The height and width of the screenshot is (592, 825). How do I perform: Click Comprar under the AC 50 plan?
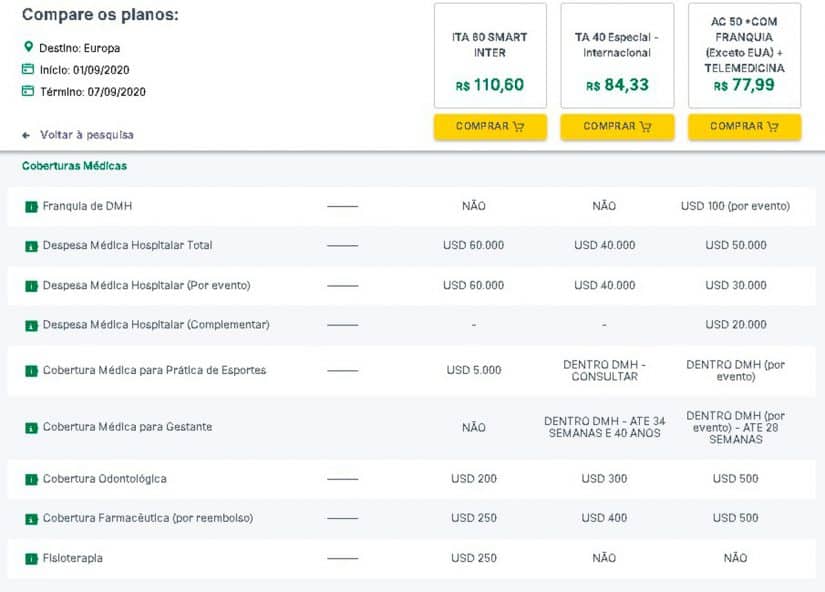click(x=744, y=127)
